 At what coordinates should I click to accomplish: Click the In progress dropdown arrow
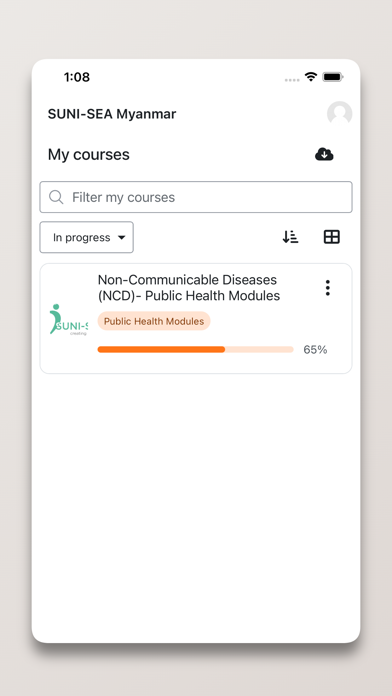122,237
